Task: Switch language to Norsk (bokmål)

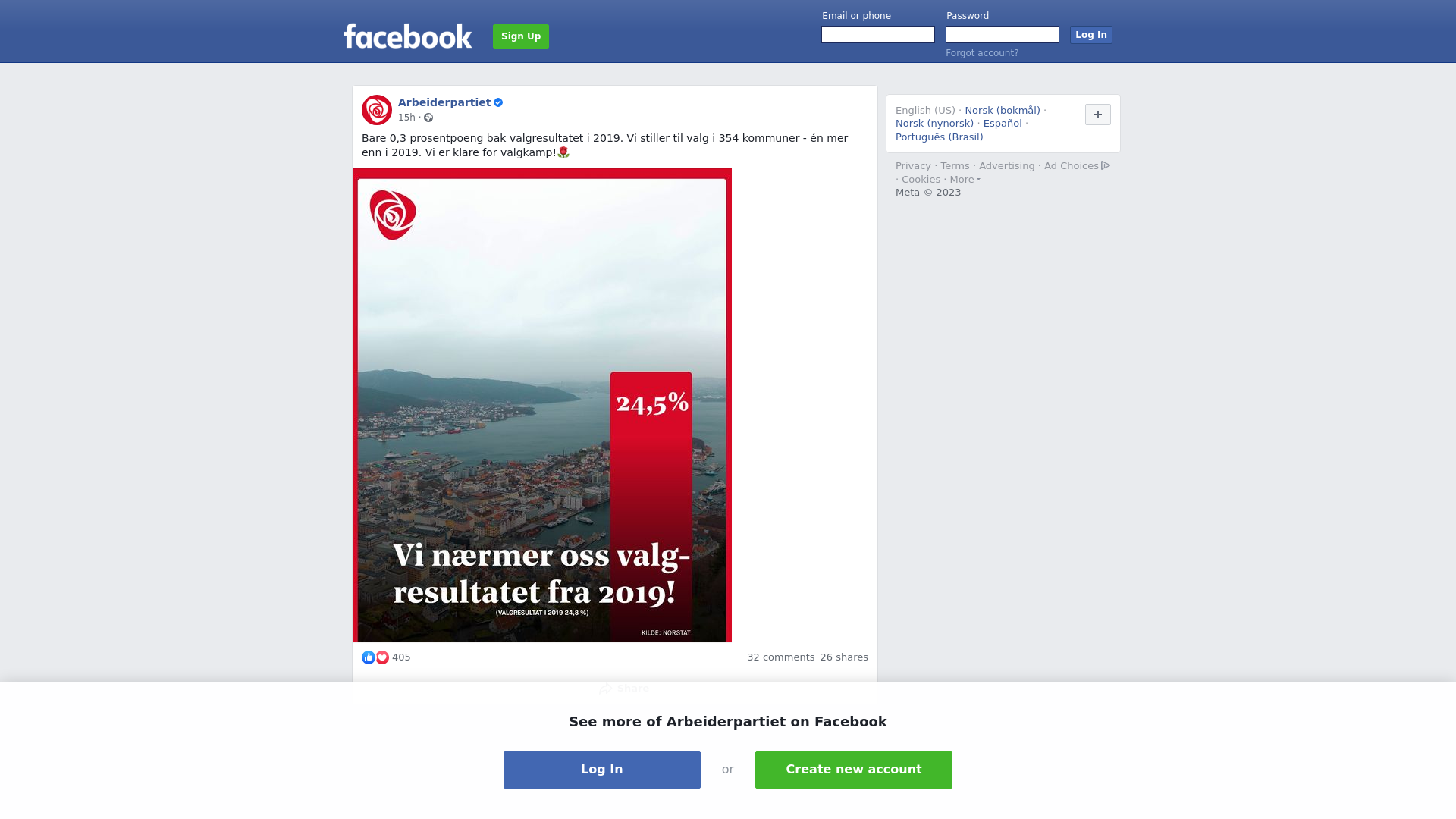Action: pos(1003,111)
